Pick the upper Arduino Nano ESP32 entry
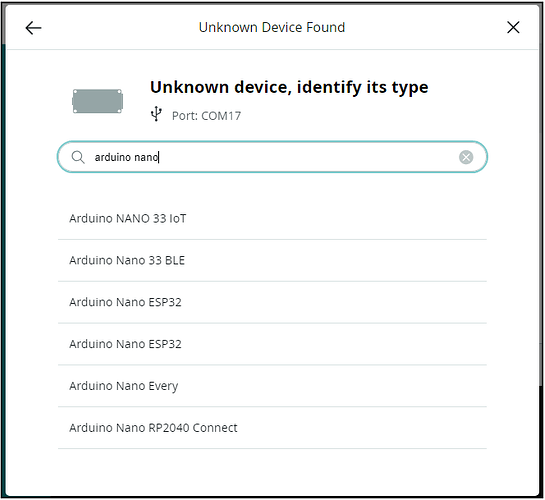 272,302
